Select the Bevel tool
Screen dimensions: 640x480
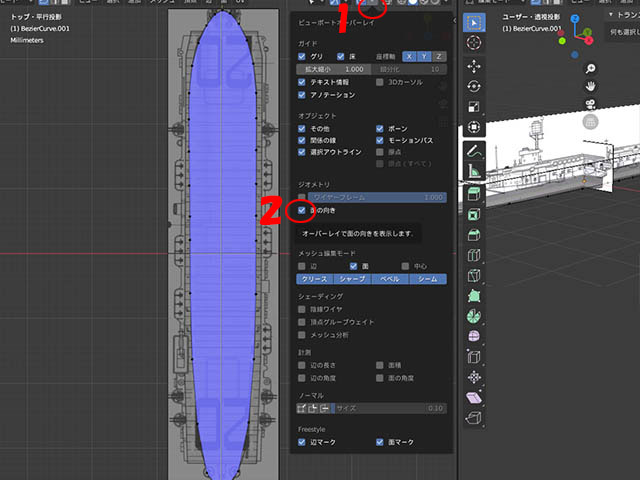[474, 235]
